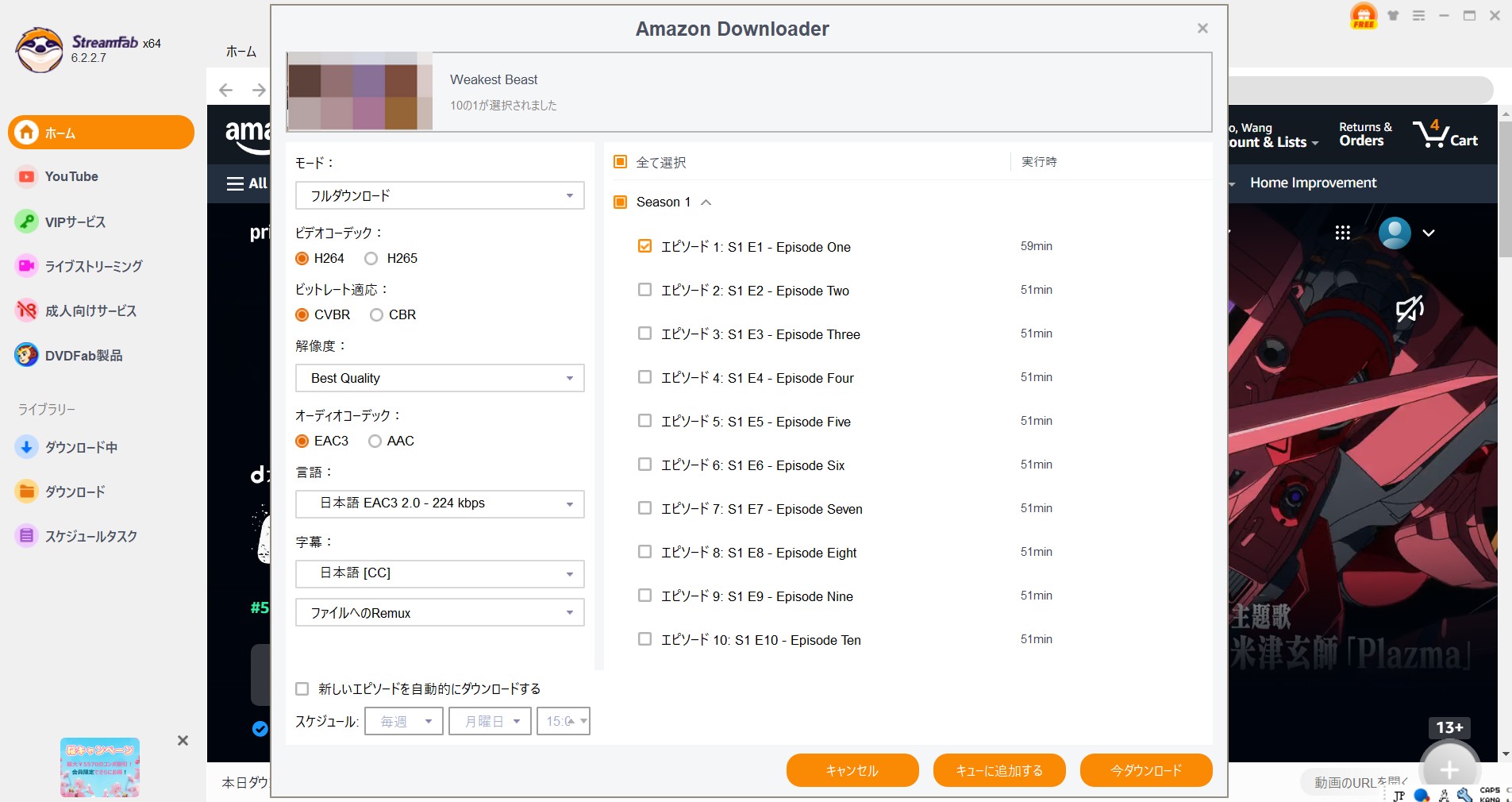The height and width of the screenshot is (802, 1512).
Task: Open the schedule time dropdown
Action: click(564, 721)
